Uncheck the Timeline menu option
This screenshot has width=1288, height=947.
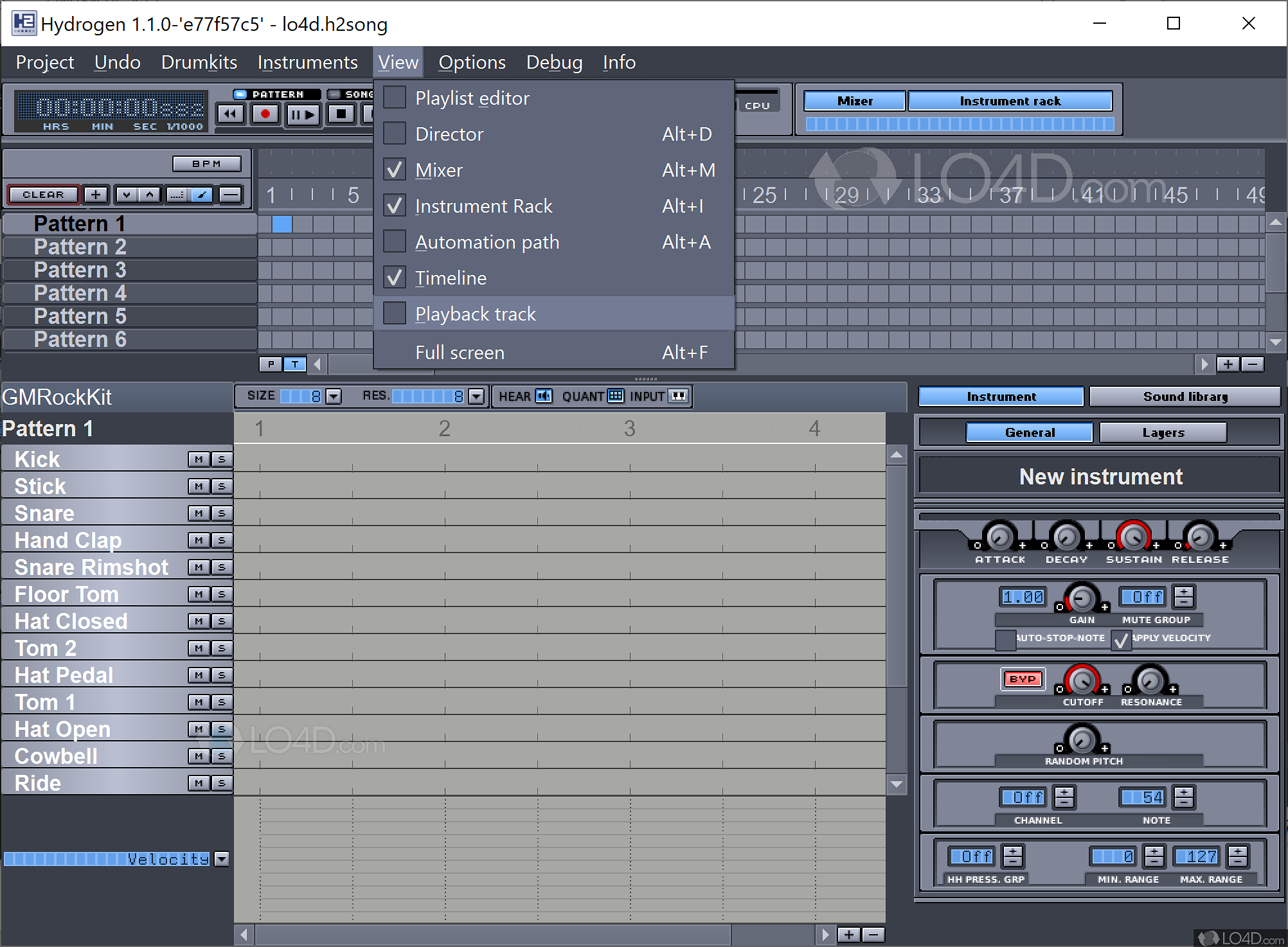(395, 278)
